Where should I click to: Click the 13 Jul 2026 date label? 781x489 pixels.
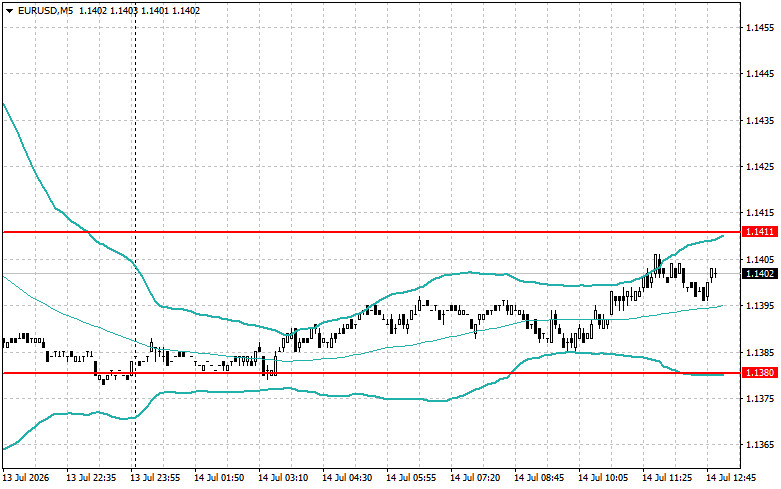[x=26, y=478]
